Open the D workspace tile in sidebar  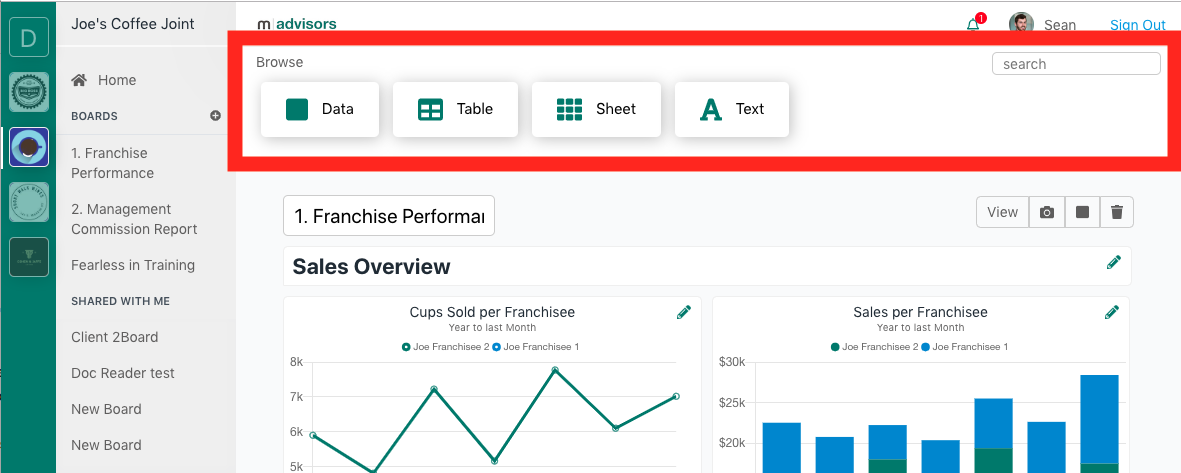pyautogui.click(x=29, y=38)
